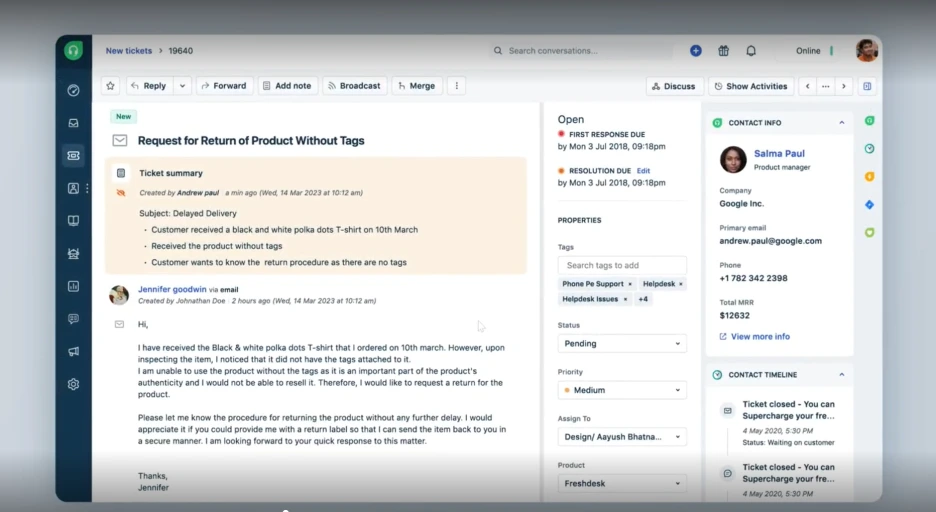Select the tickets icon in sidebar
Screen dimensions: 936x512
pos(73,156)
